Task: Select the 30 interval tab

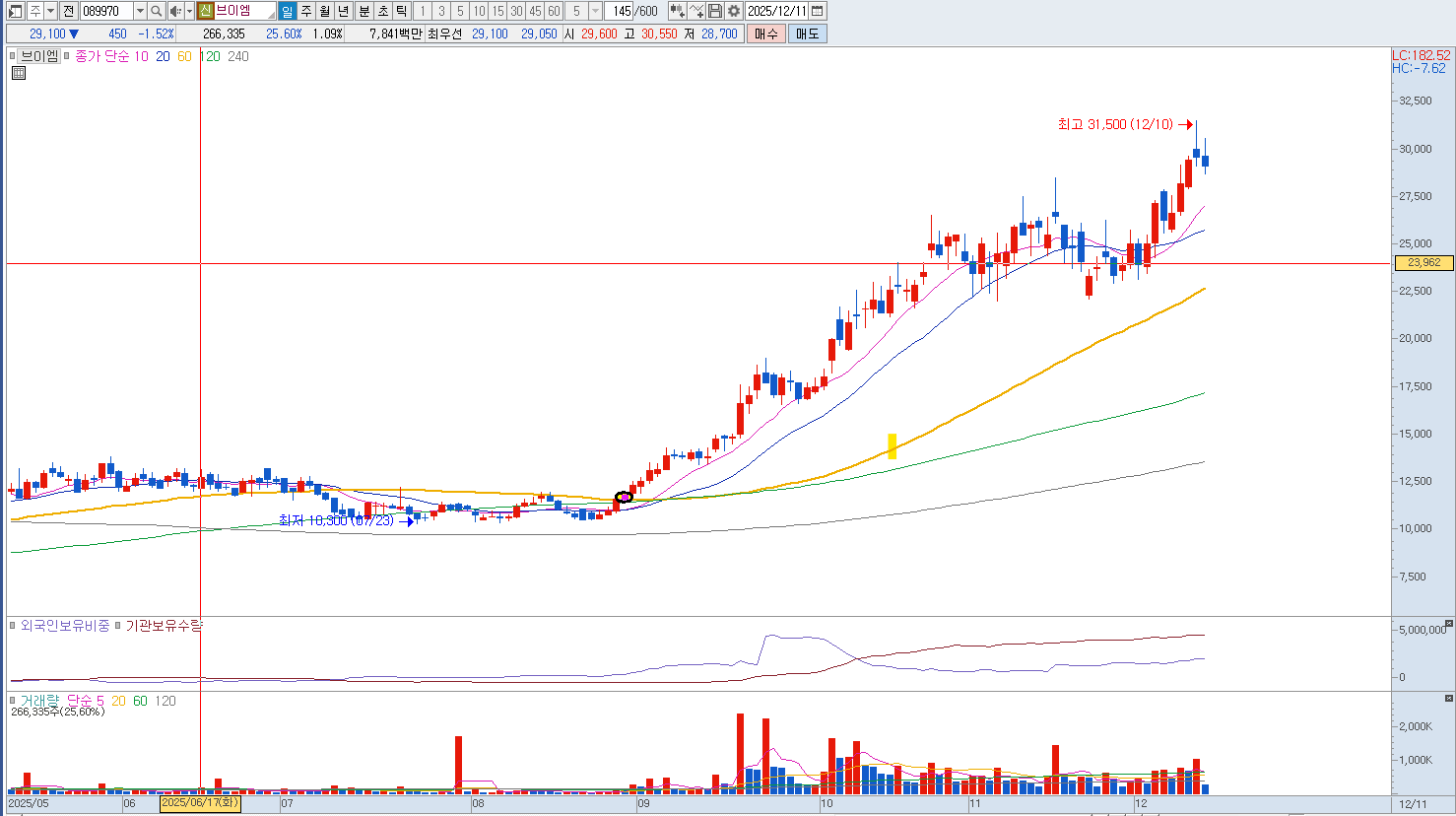Action: 516,11
